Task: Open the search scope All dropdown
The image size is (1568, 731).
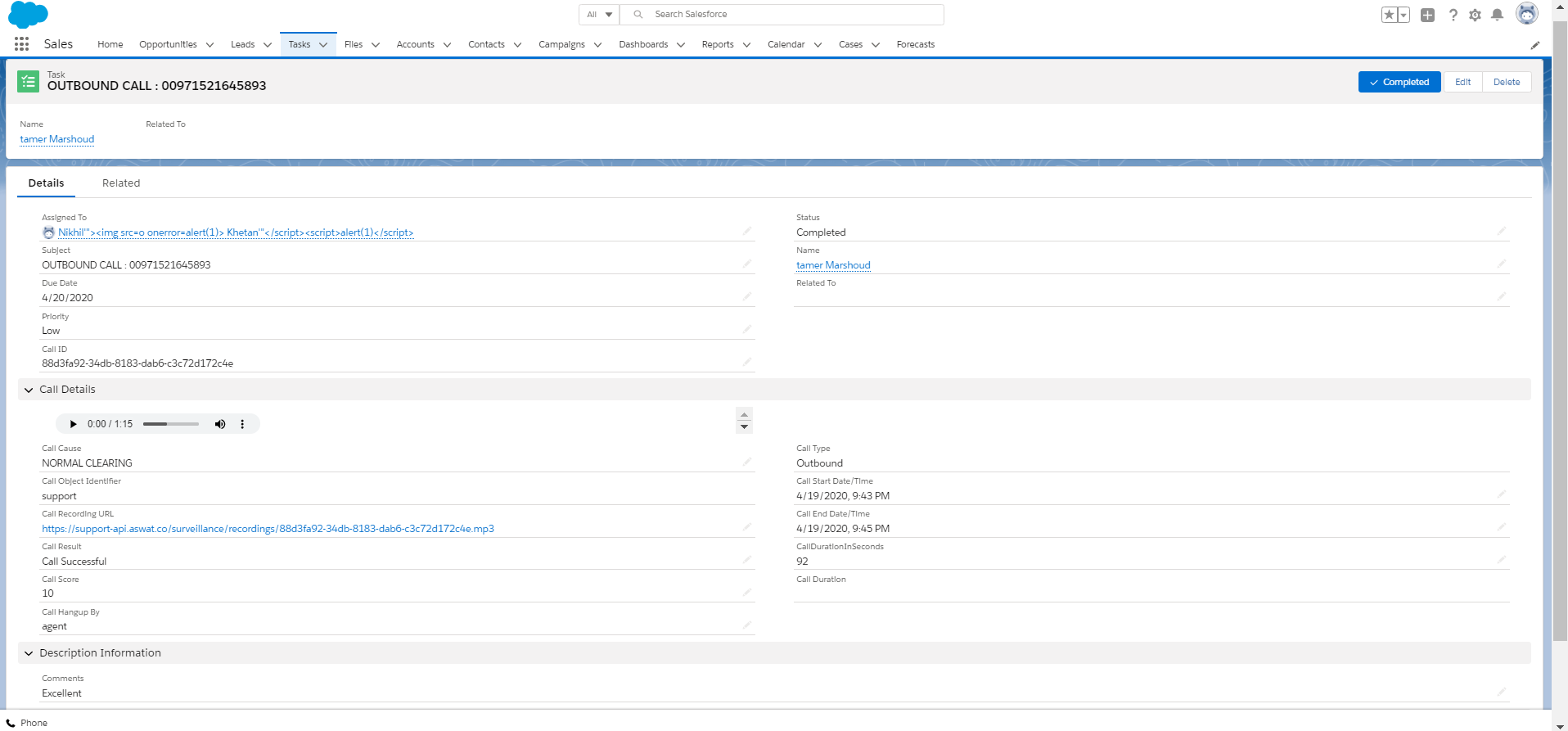Action: 599,15
